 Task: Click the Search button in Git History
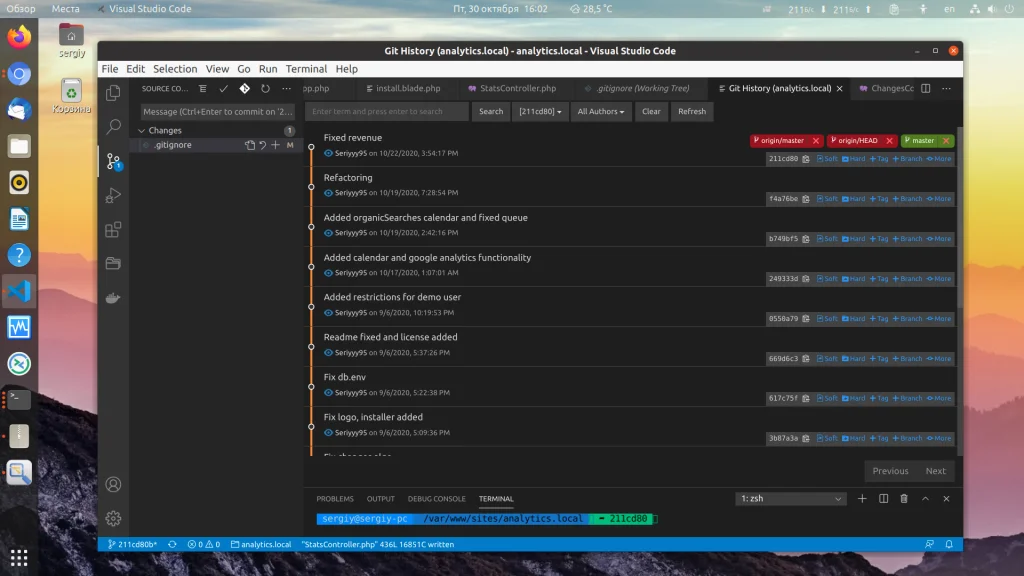point(491,112)
